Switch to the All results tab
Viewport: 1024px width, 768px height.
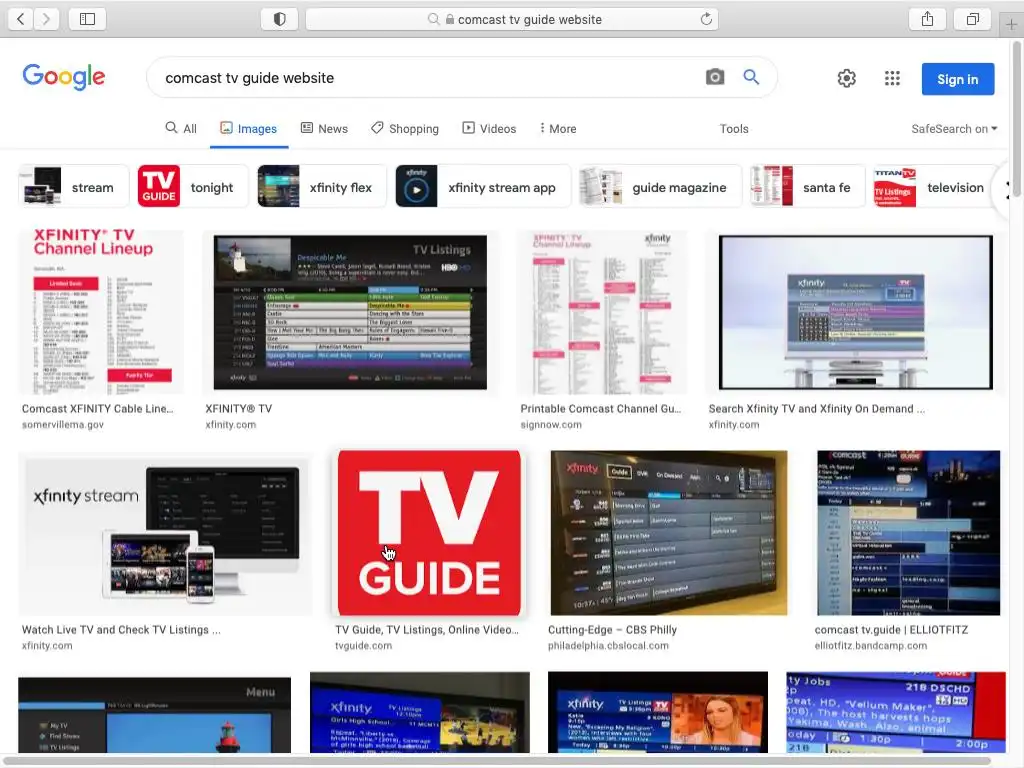click(181, 129)
